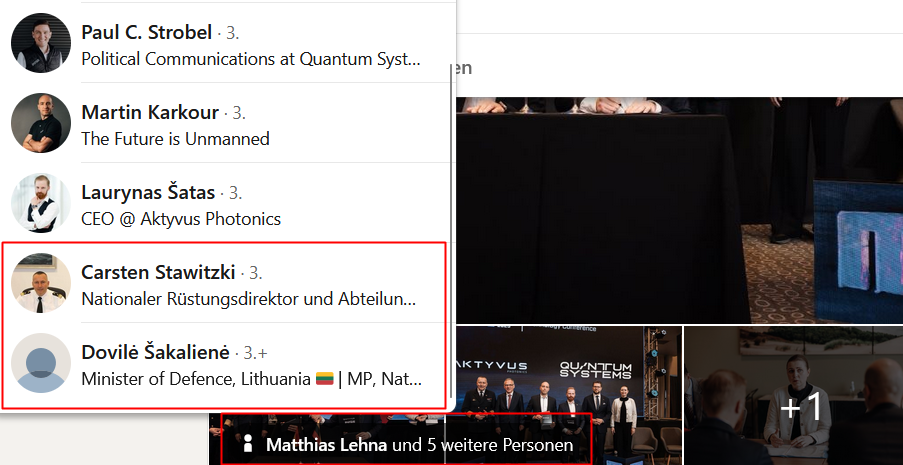Image resolution: width=903 pixels, height=465 pixels.
Task: Click 'Matthias Lehna und 5 weitere Personen' tag
Action: pos(407,445)
